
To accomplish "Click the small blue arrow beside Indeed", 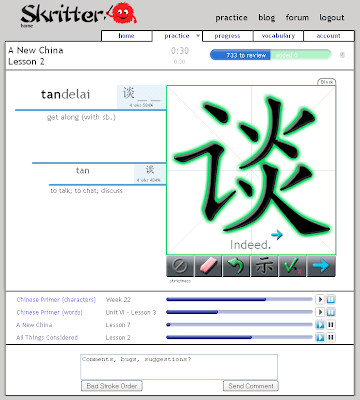I will [x=277, y=235].
